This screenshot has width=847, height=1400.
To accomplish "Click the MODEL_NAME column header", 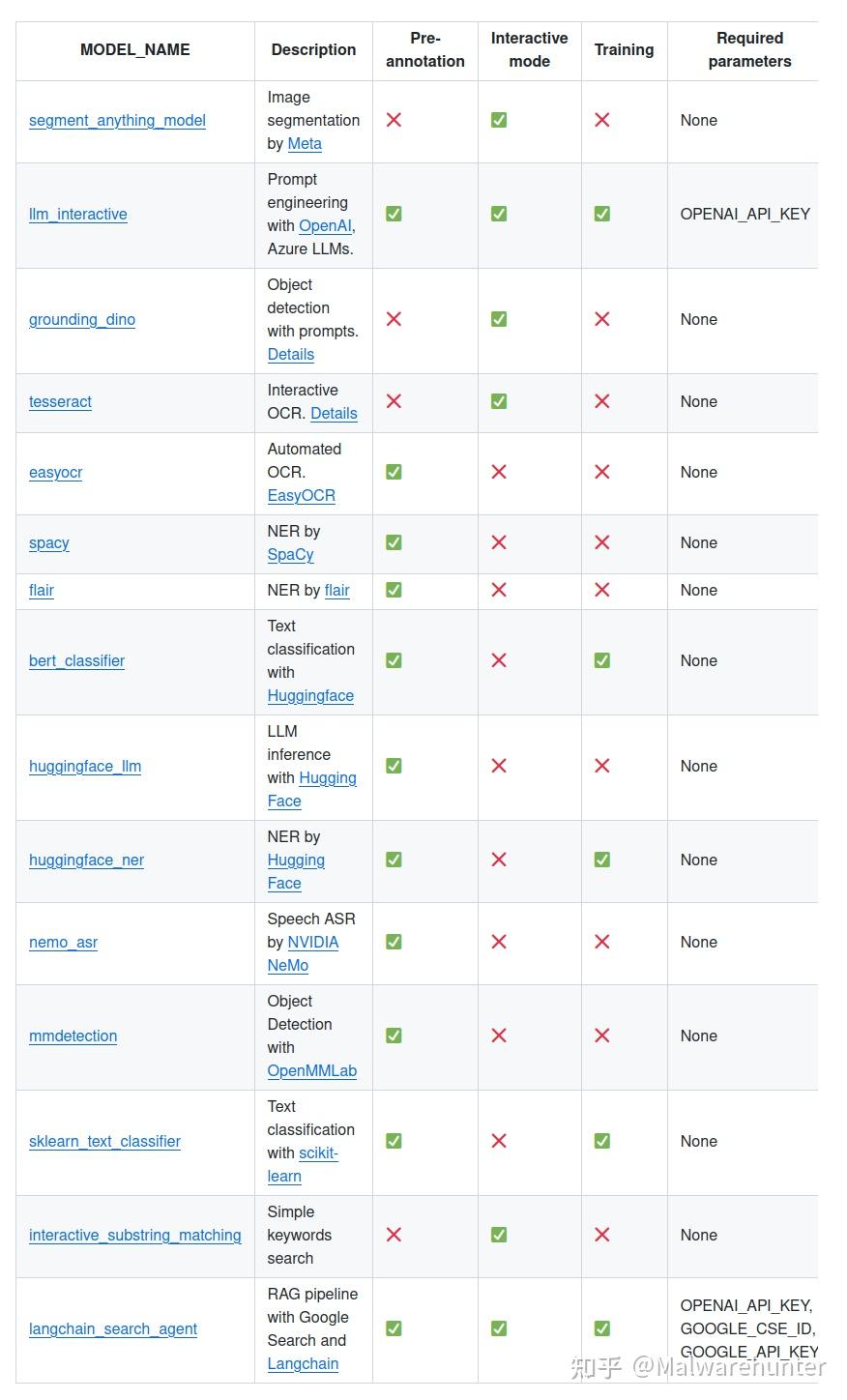I will click(x=135, y=50).
